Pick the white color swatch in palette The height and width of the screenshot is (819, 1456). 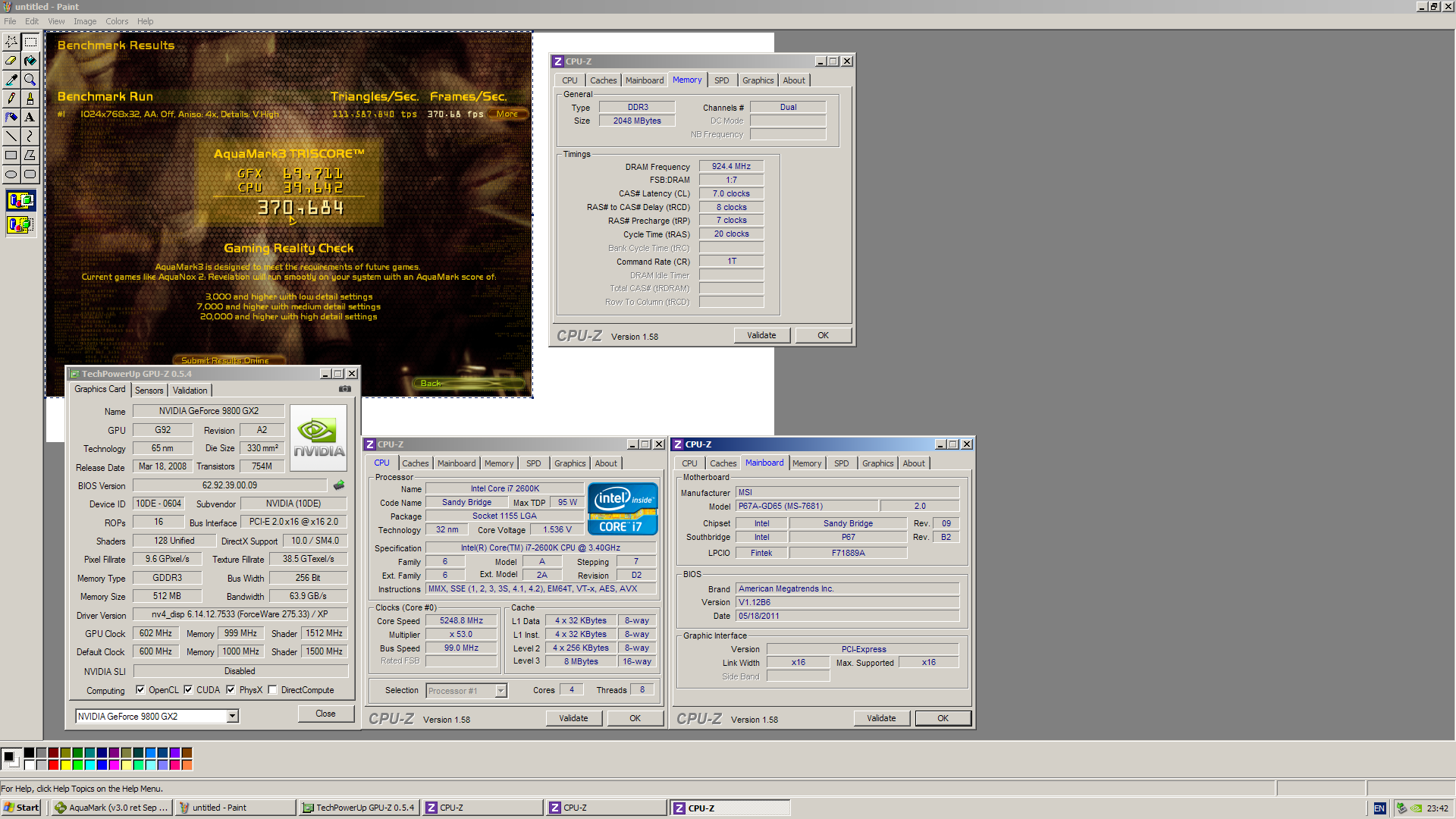click(x=30, y=765)
